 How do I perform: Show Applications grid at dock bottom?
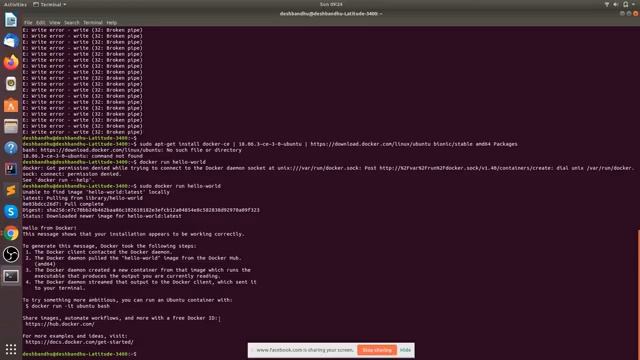[11, 349]
